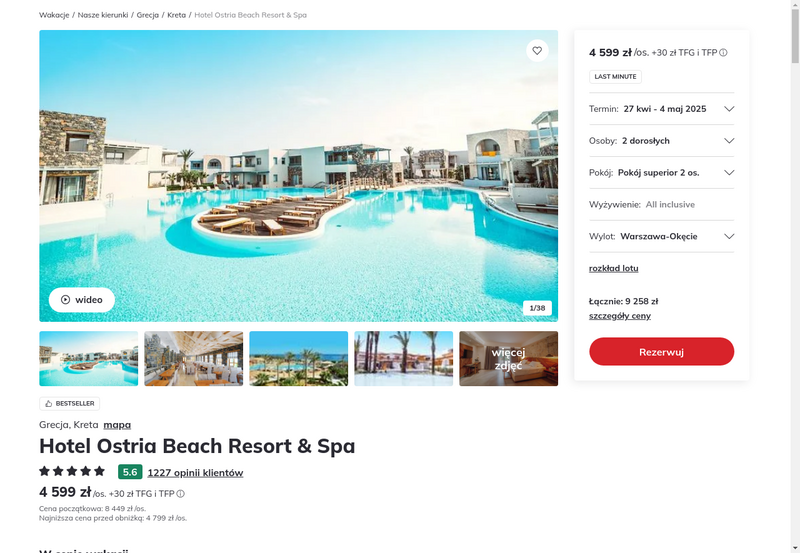Expand the Wylot Warszawa-Okęcie dropdown
The height and width of the screenshot is (553, 800).
(x=661, y=236)
